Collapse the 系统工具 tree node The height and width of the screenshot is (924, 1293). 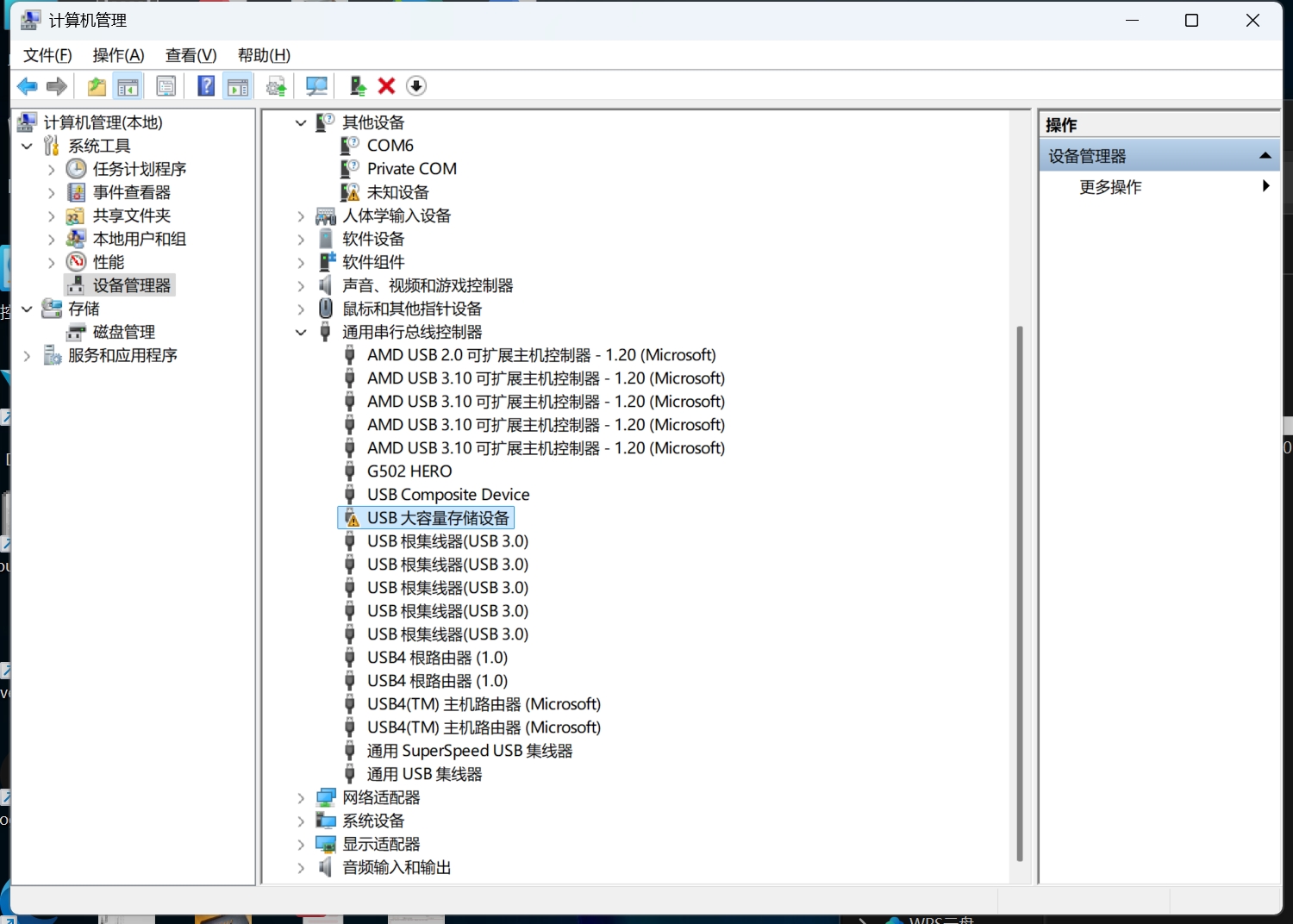pos(27,146)
